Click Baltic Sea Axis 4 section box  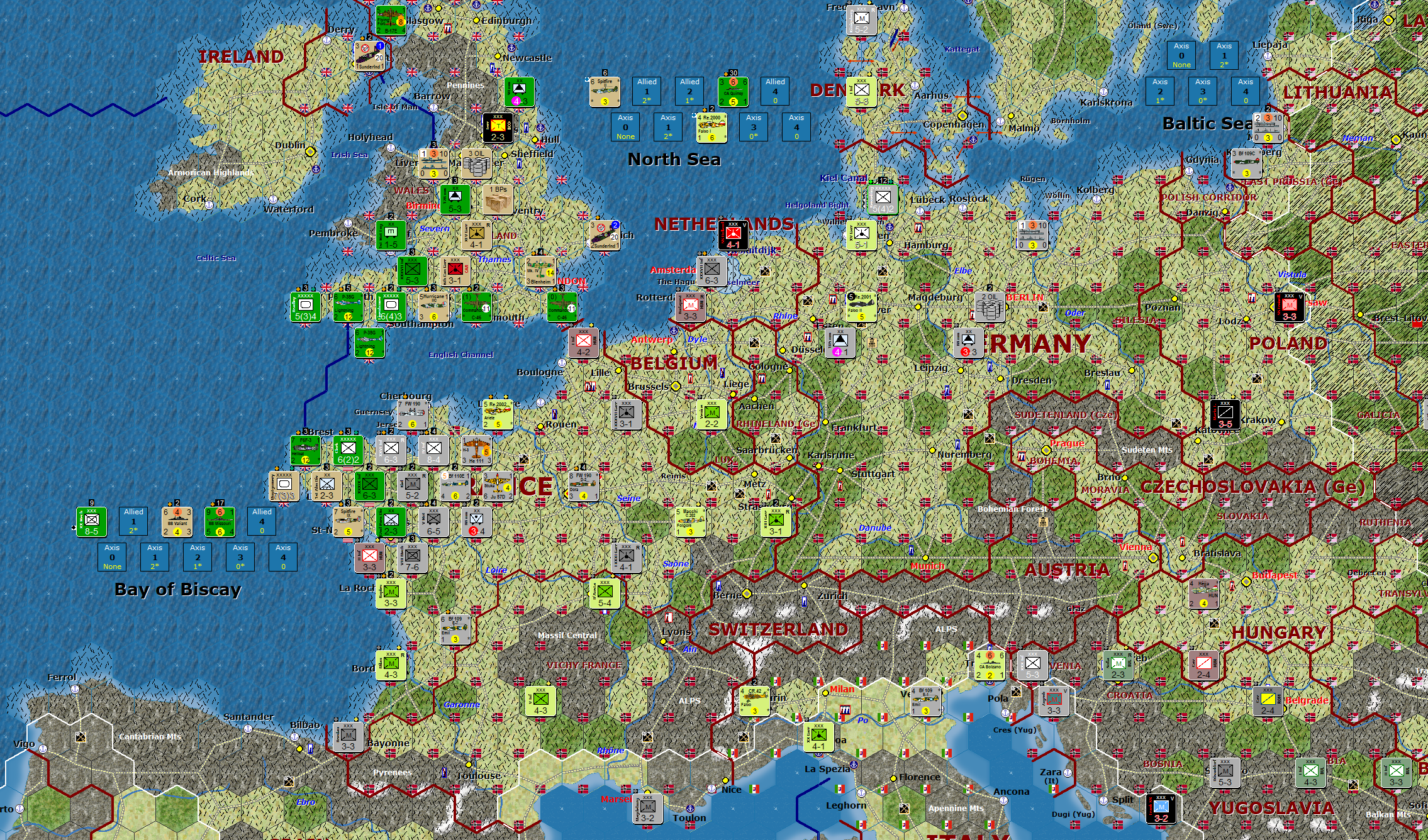(x=1246, y=91)
